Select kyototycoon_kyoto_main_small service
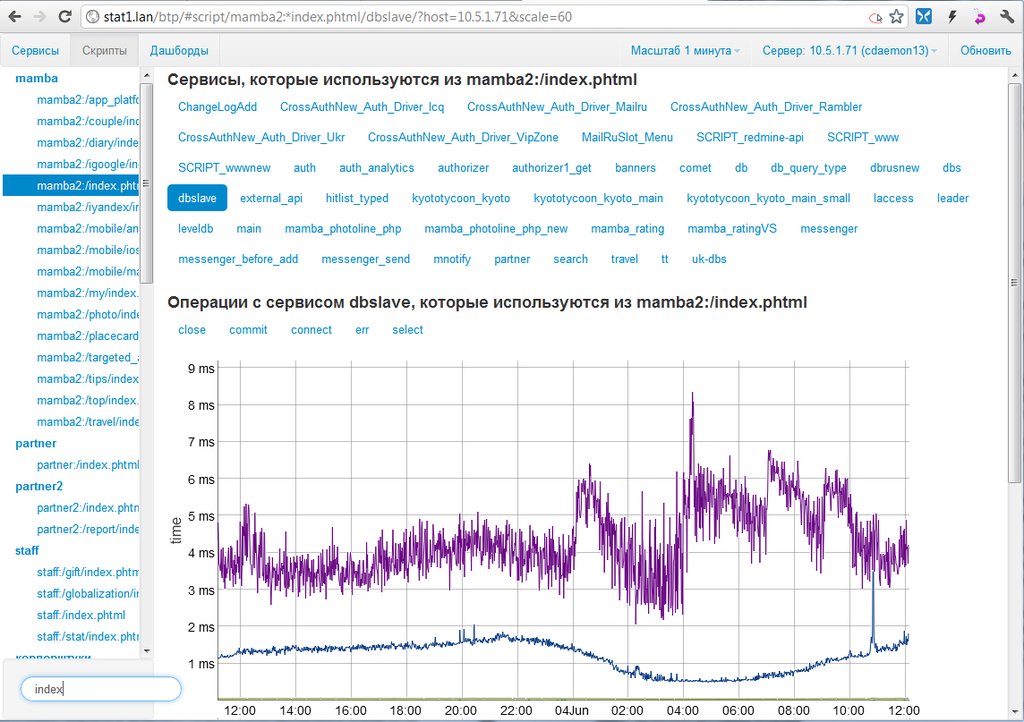The width and height of the screenshot is (1024, 722). click(768, 198)
